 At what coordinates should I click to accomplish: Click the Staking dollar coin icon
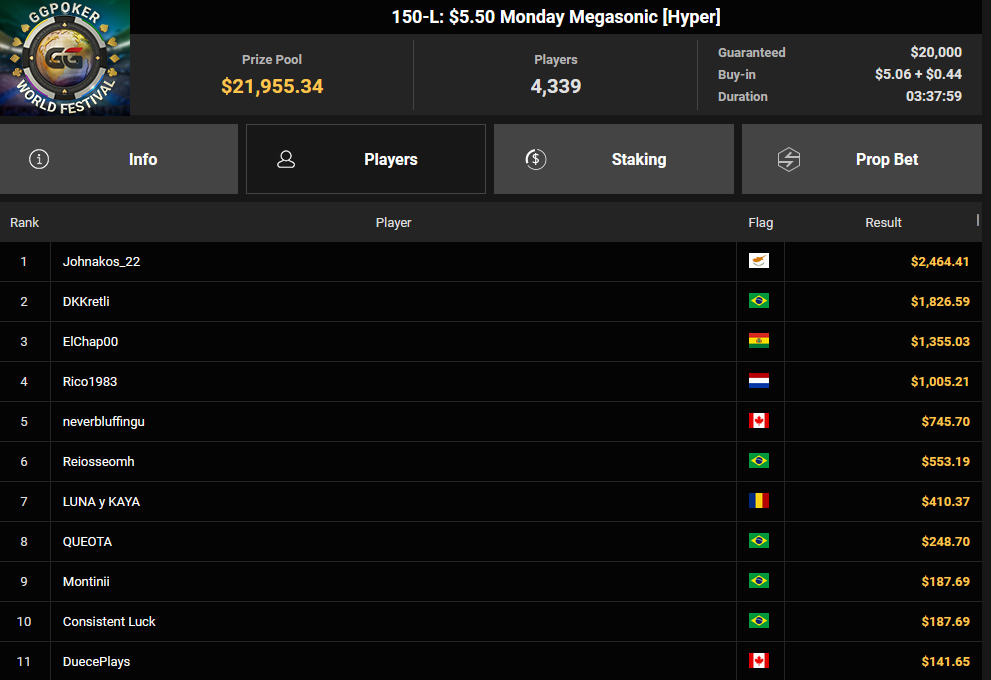click(535, 159)
